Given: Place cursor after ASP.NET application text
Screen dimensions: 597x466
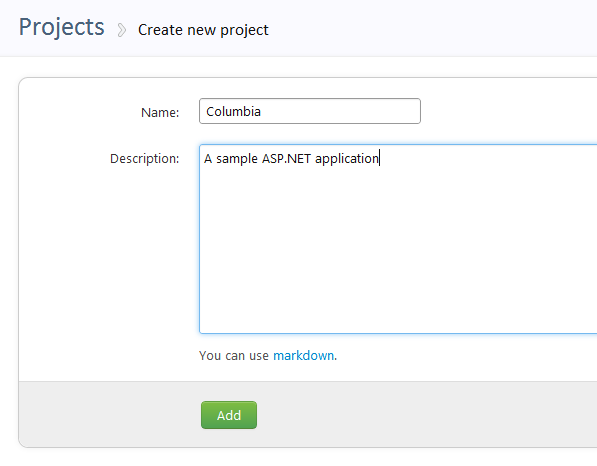Looking at the screenshot, I should (x=380, y=158).
